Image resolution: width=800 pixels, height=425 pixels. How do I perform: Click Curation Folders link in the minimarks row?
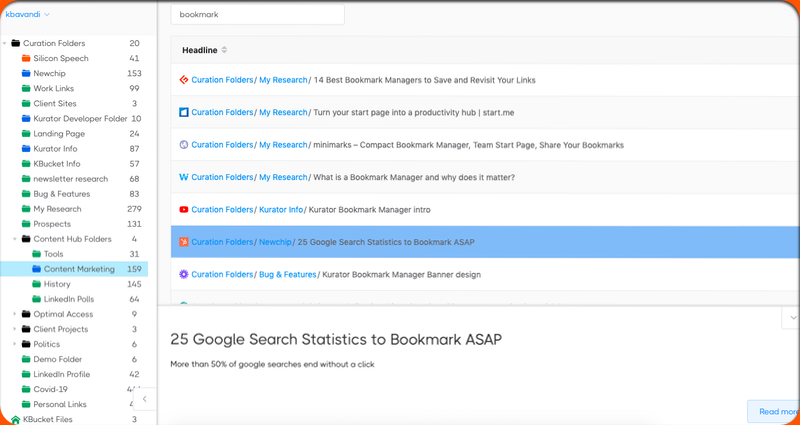pyautogui.click(x=222, y=145)
